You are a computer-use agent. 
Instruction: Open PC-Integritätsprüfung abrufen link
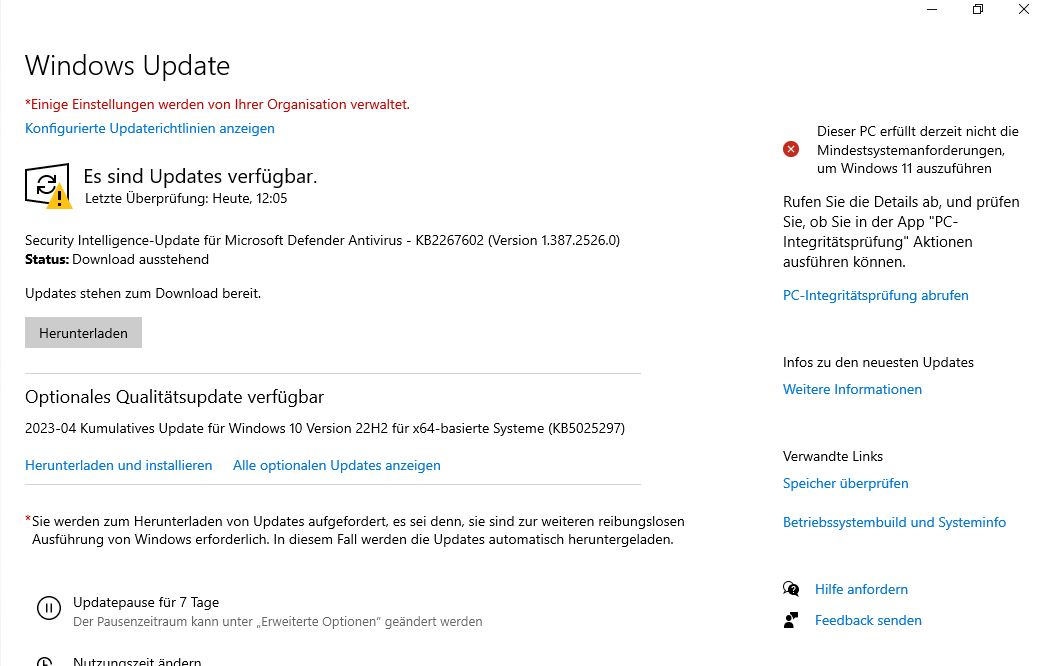coord(876,296)
